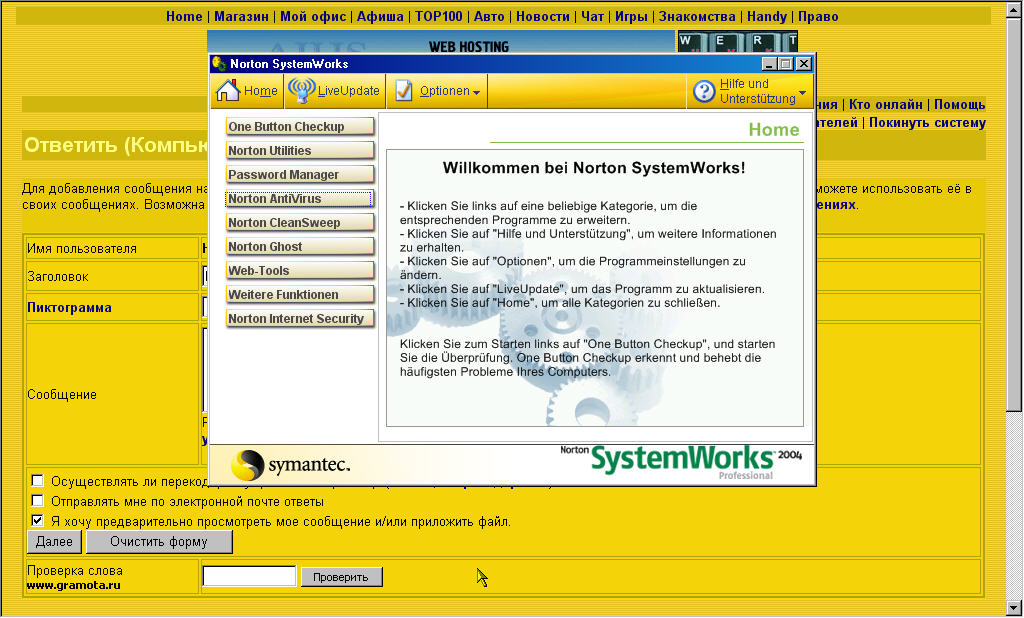Click the 'Заголовок' table label
The height and width of the screenshot is (618, 1024).
click(57, 276)
